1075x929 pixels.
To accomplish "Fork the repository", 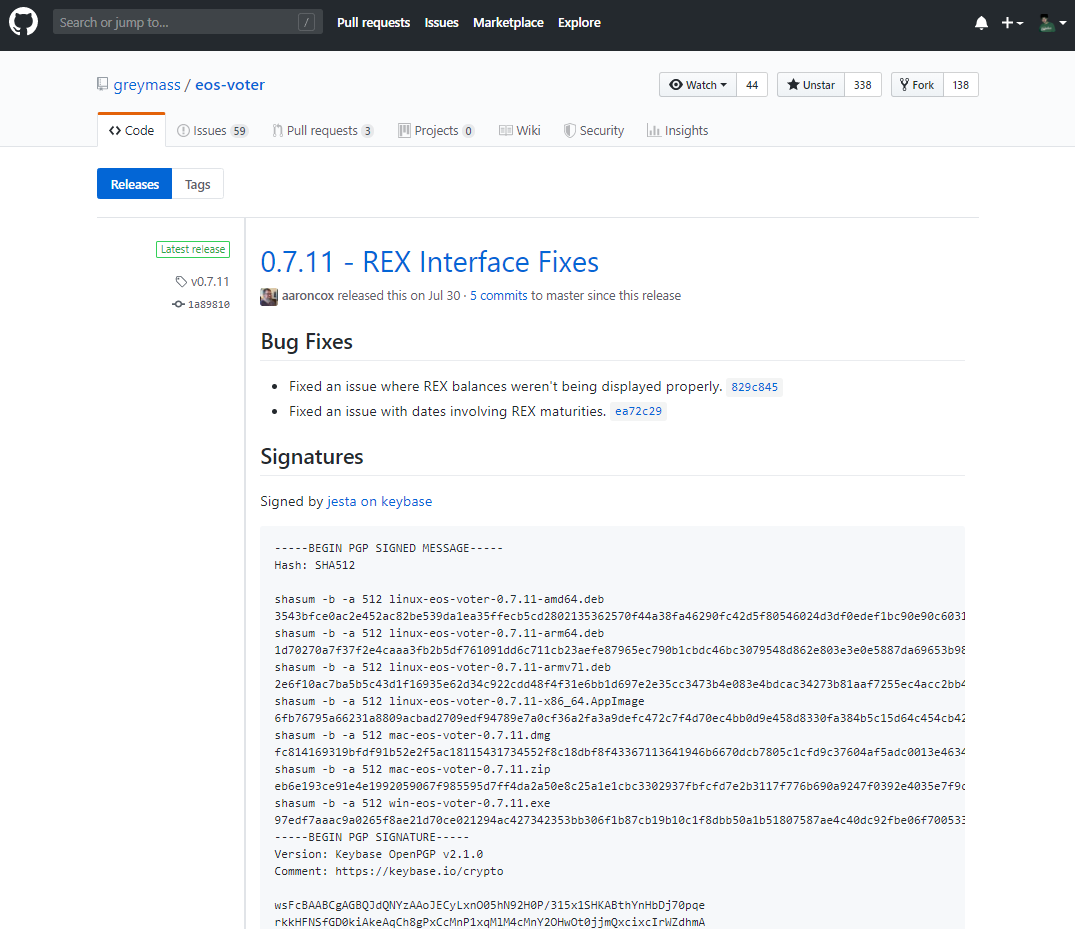I will coord(917,85).
